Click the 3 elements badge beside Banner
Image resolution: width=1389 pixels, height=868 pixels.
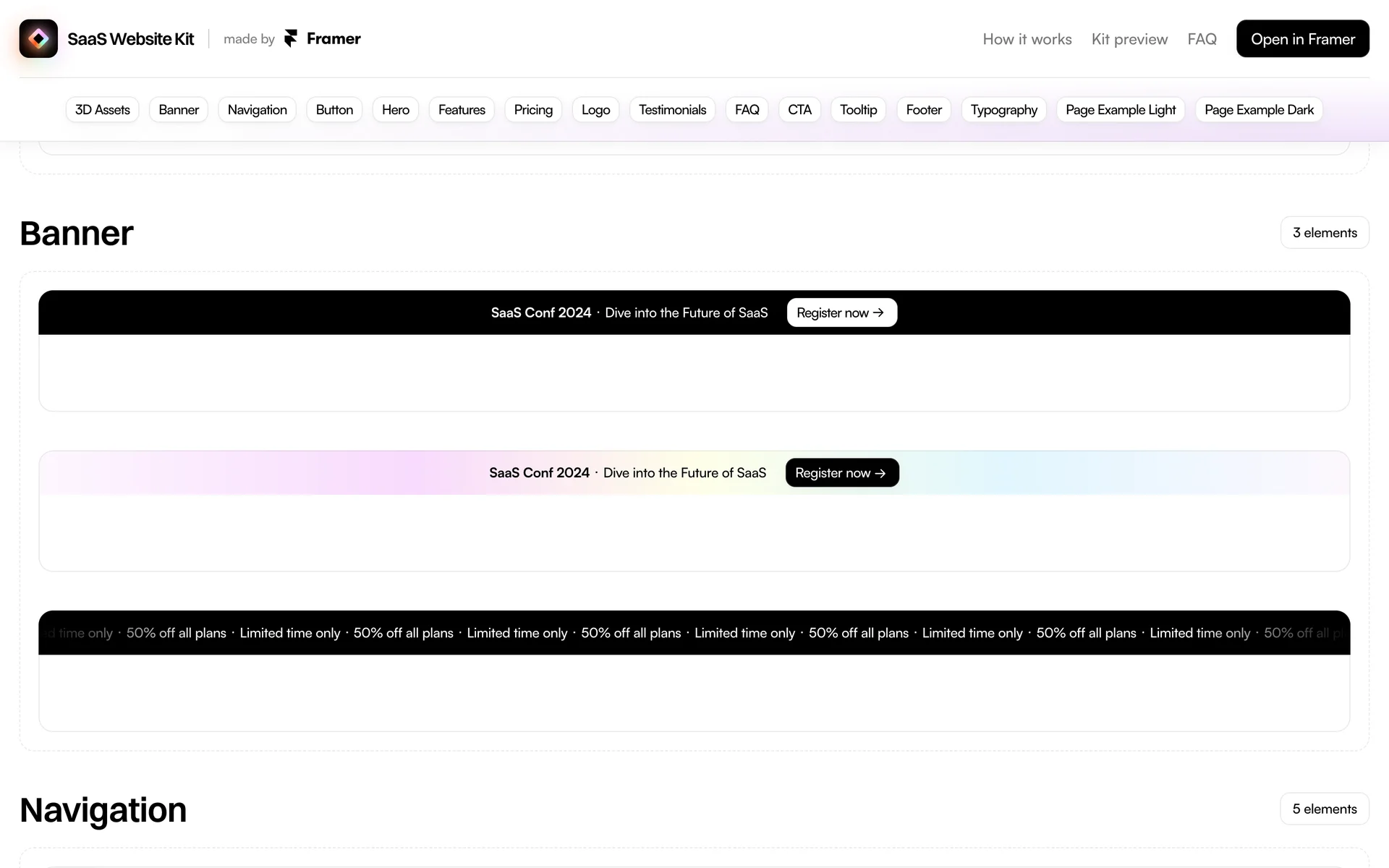coord(1324,233)
